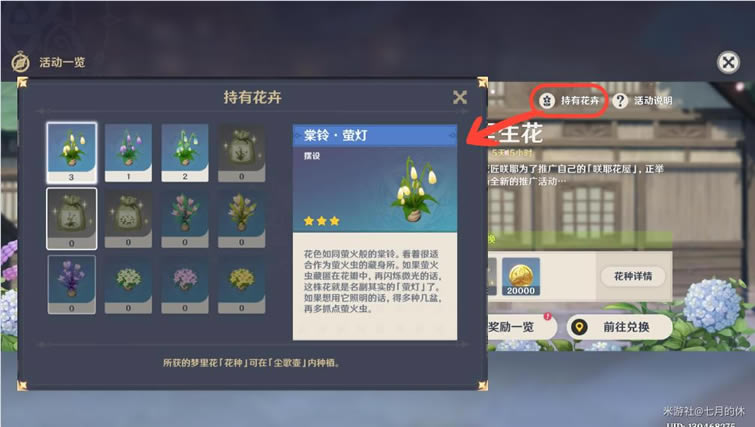Image resolution: width=755 pixels, height=427 pixels.
Task: Open the 活动说明 help button
Action: pyautogui.click(x=643, y=101)
